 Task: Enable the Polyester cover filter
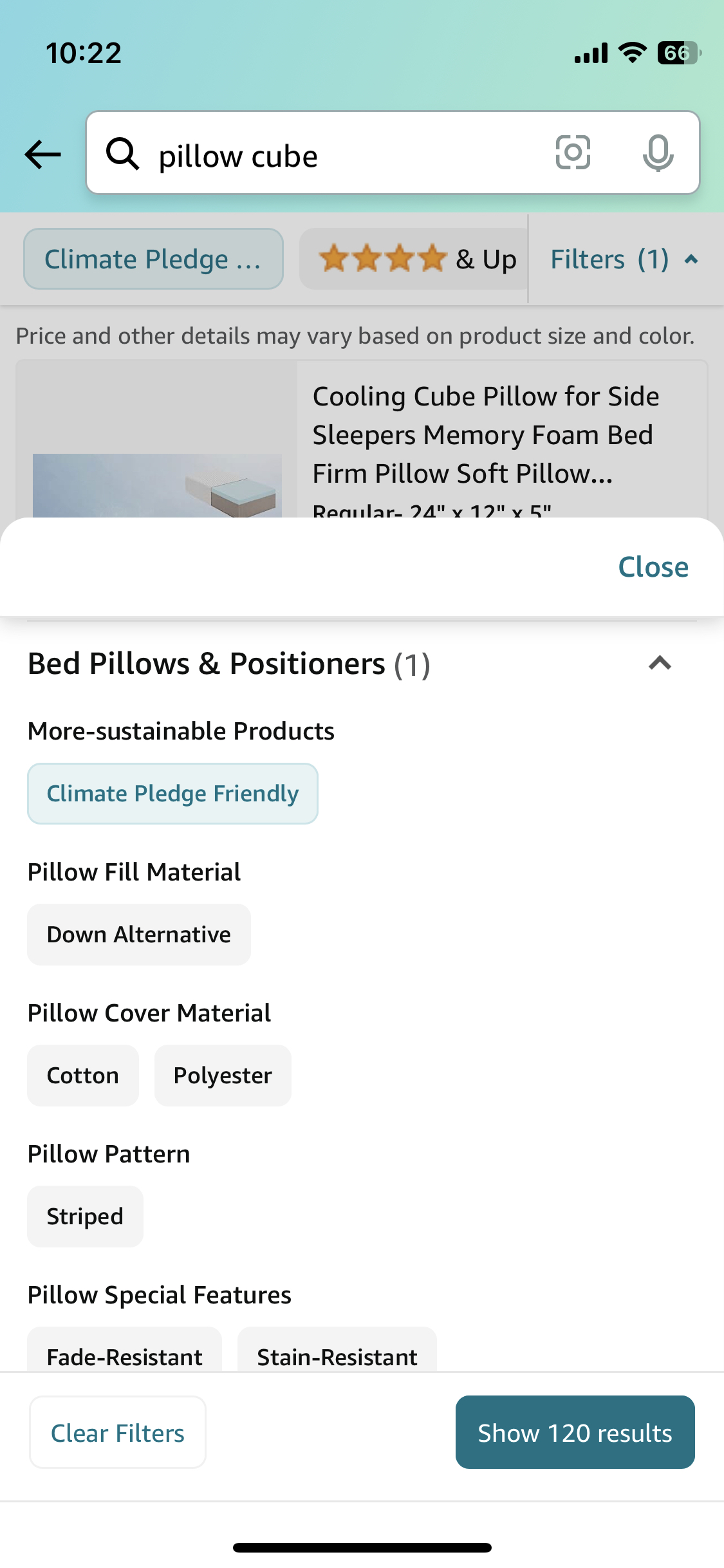[x=223, y=1076]
